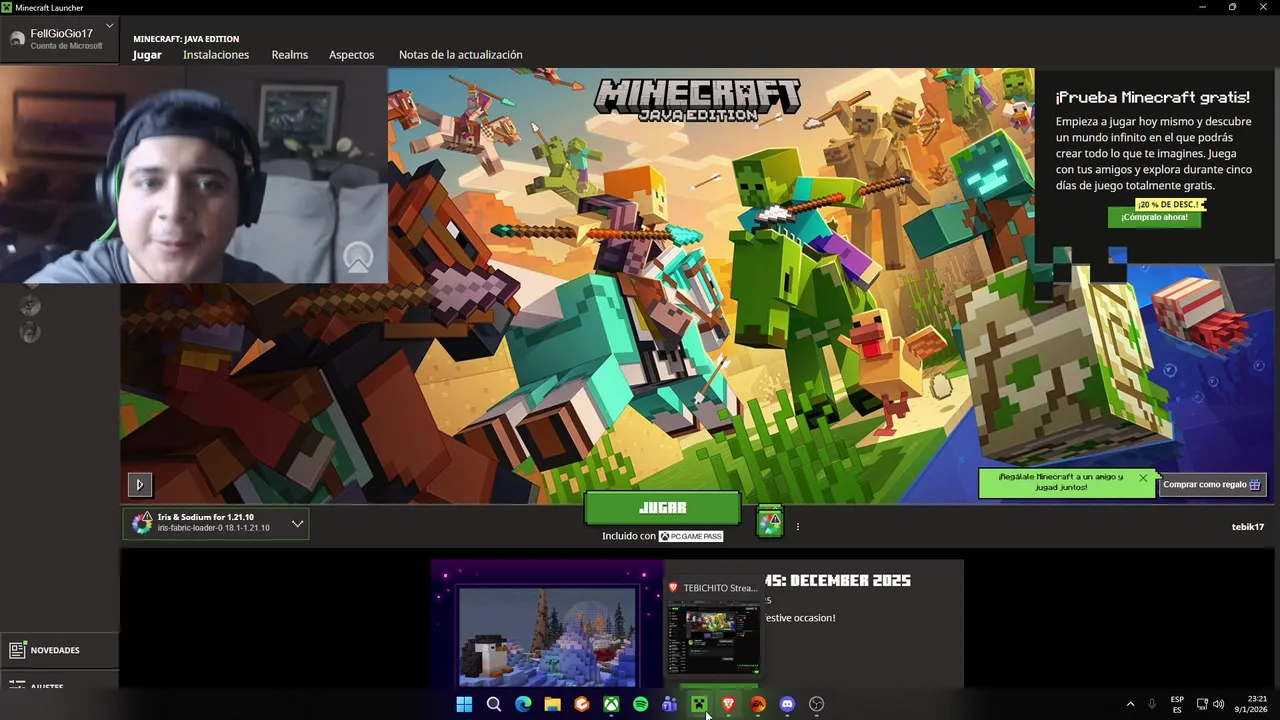Image resolution: width=1280 pixels, height=720 pixels.
Task: Click the Comprar como regalo button
Action: tap(1212, 485)
